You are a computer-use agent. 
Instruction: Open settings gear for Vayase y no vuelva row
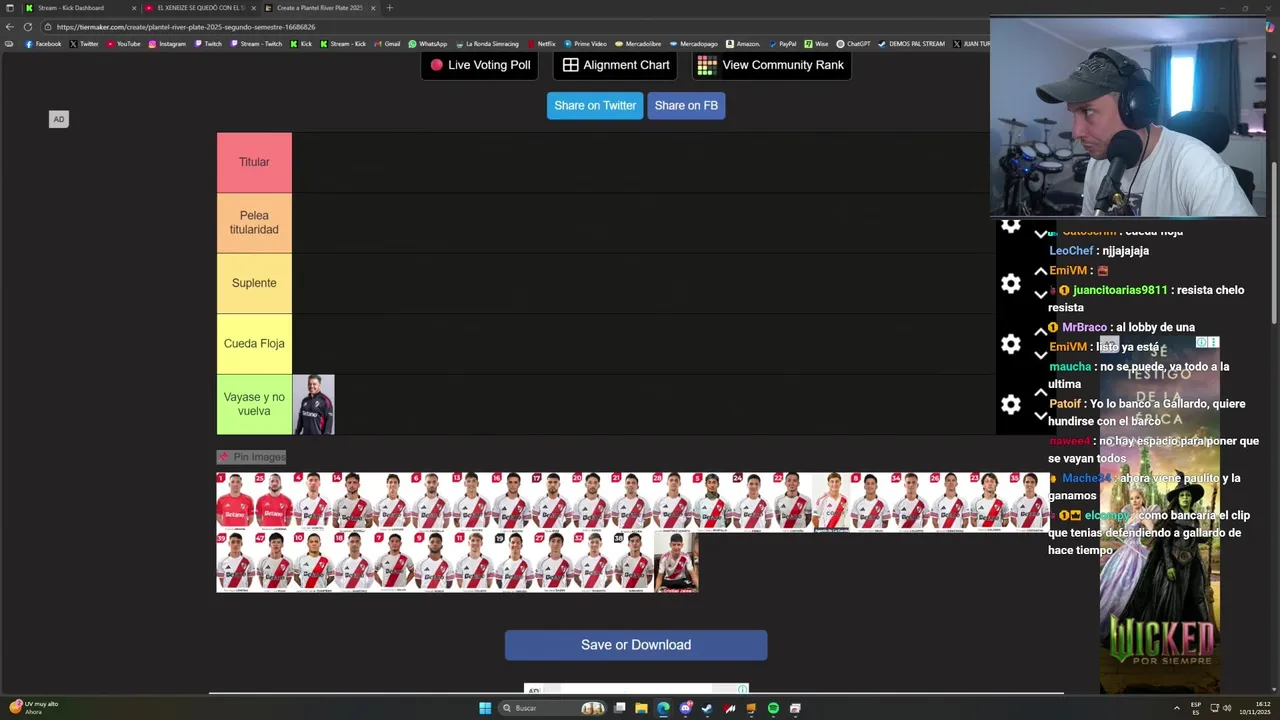coord(1011,405)
